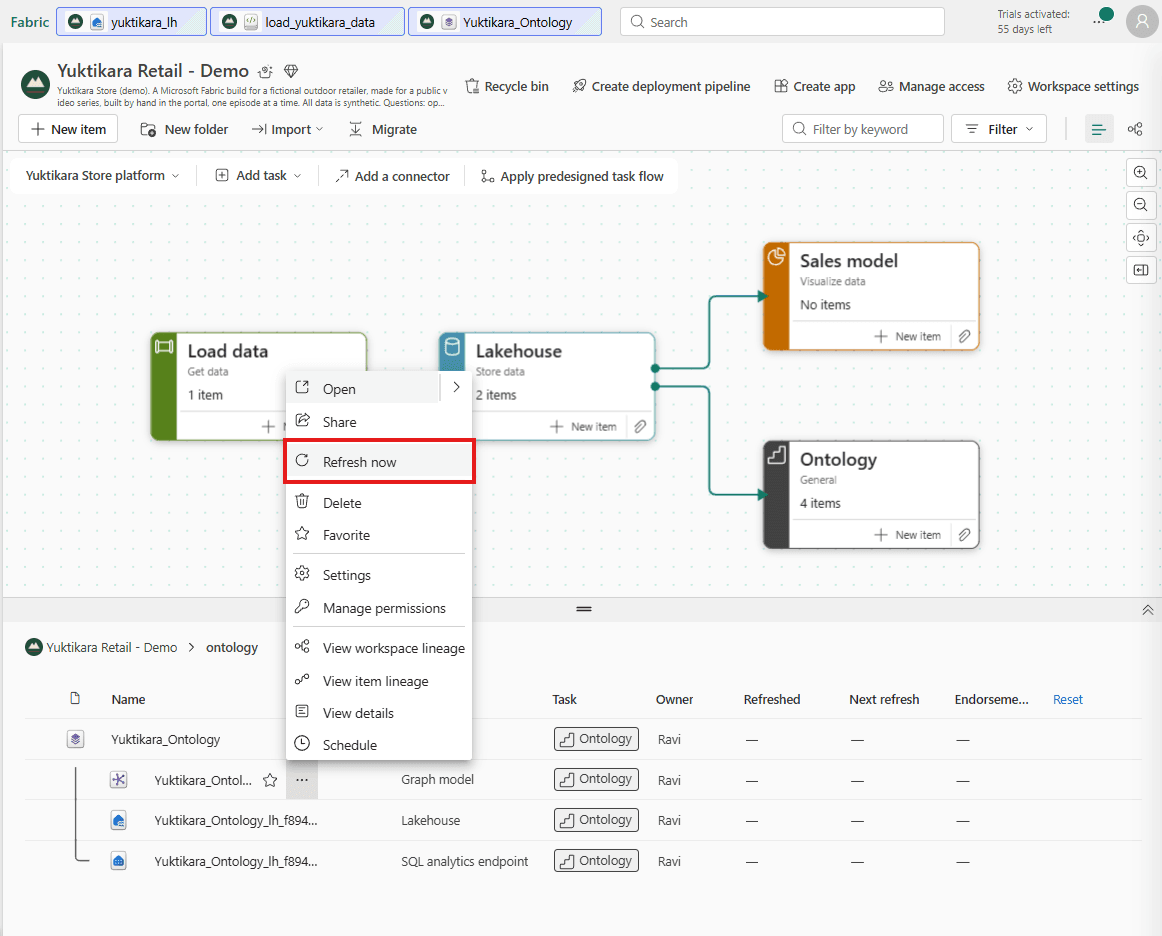
Task: Click the Load data card green icon
Action: [164, 346]
